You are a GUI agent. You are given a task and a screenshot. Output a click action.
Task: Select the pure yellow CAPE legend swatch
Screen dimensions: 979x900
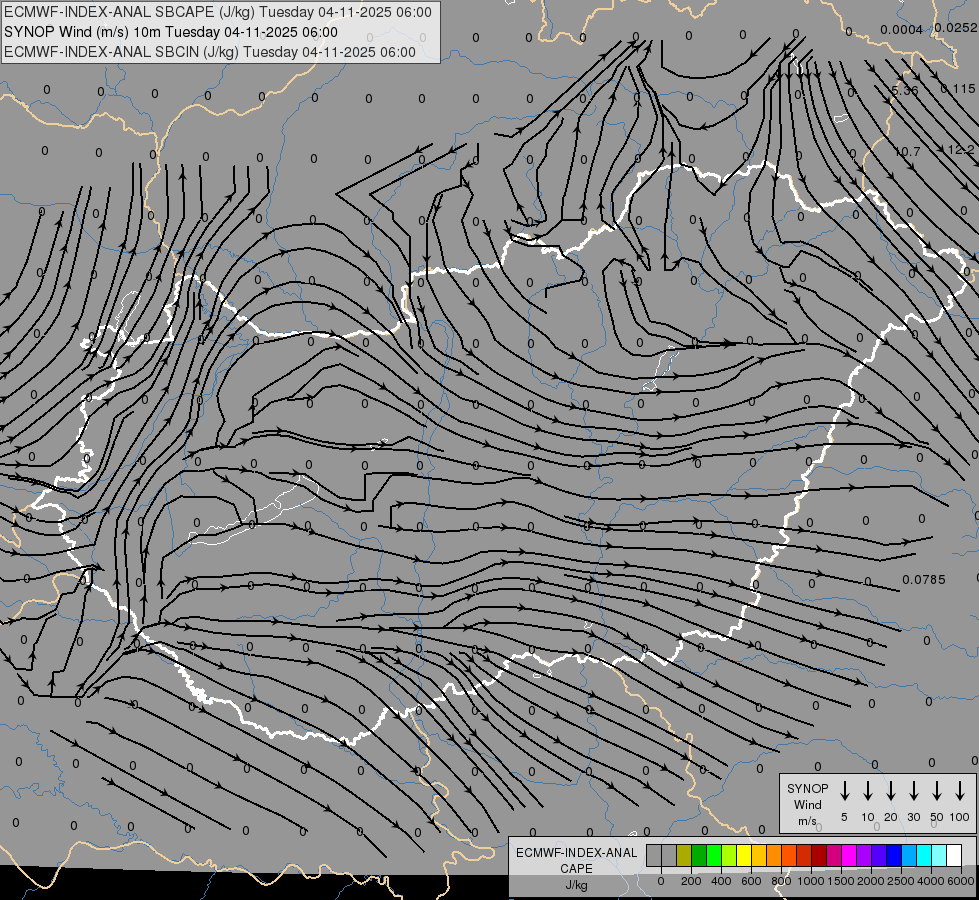click(x=744, y=855)
